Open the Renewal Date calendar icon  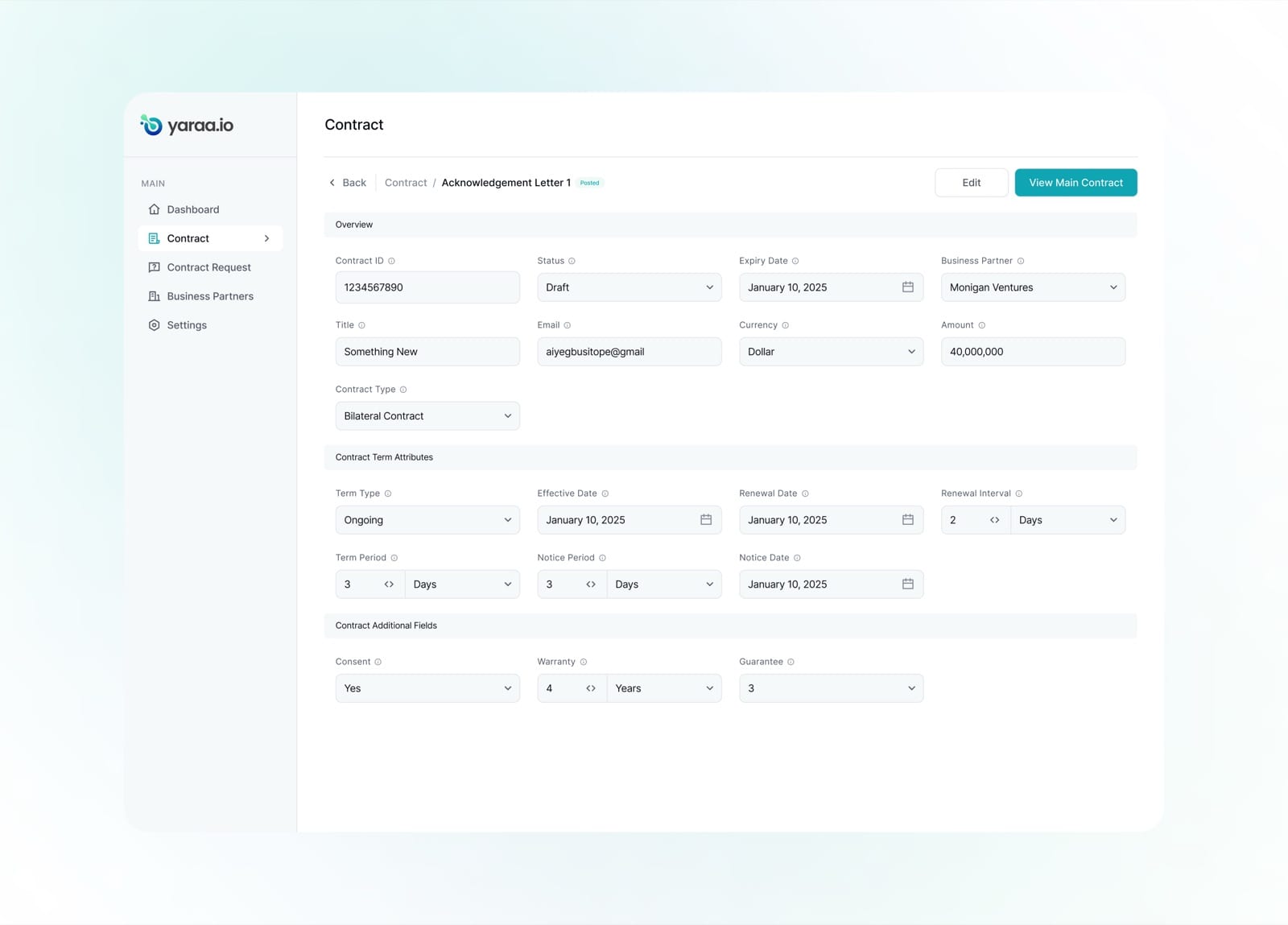(x=907, y=520)
